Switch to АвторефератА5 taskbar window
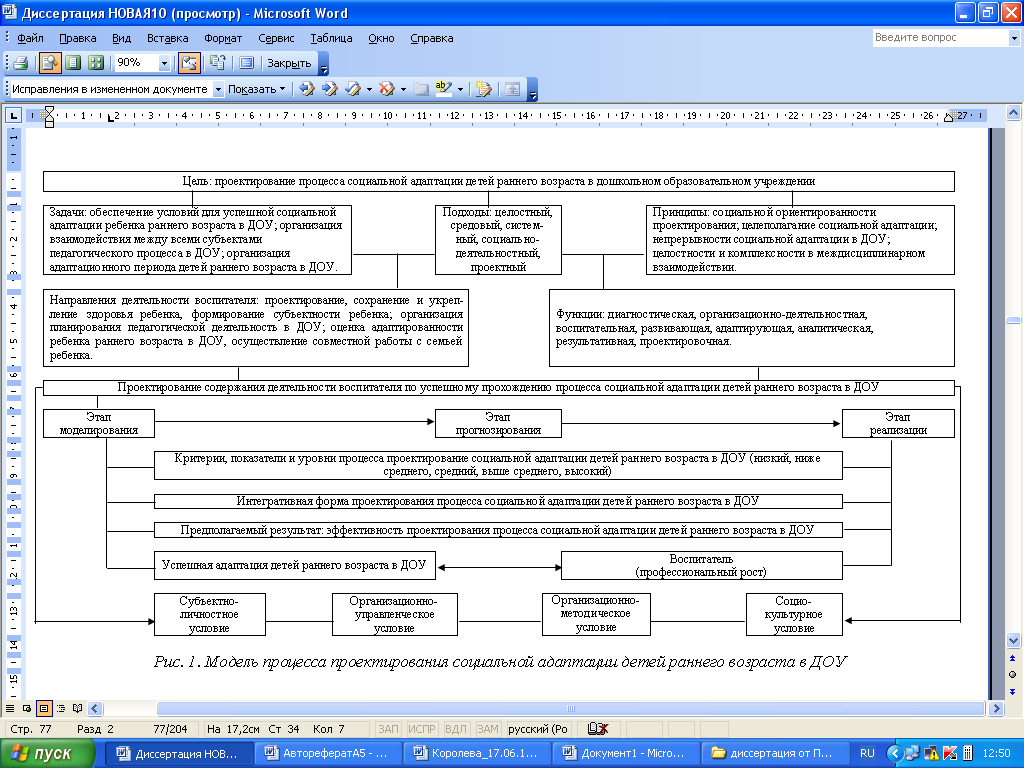Screen dimensions: 1024x768 (x=326, y=754)
